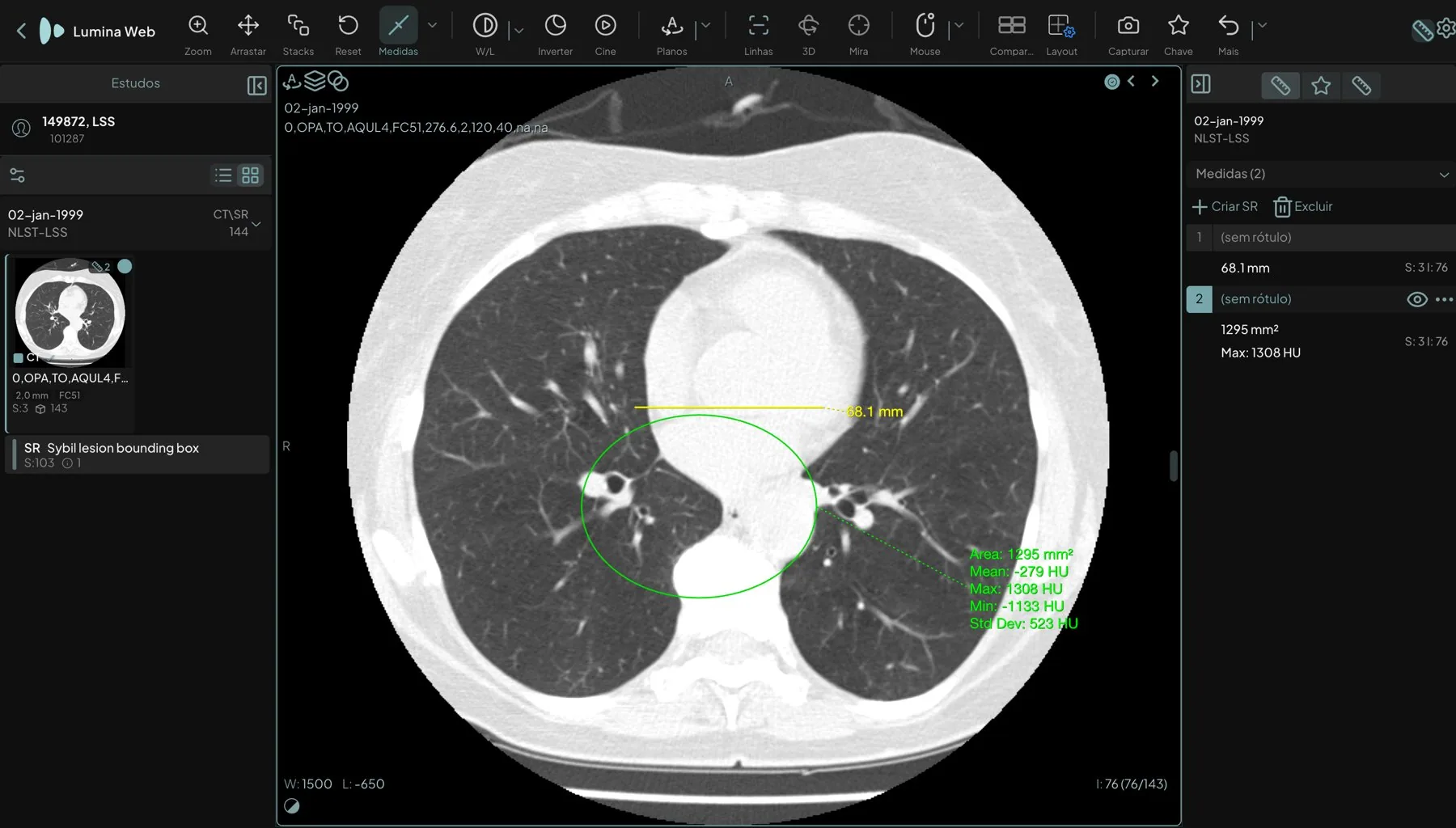Enable the Mira crosshair tool

tap(858, 33)
